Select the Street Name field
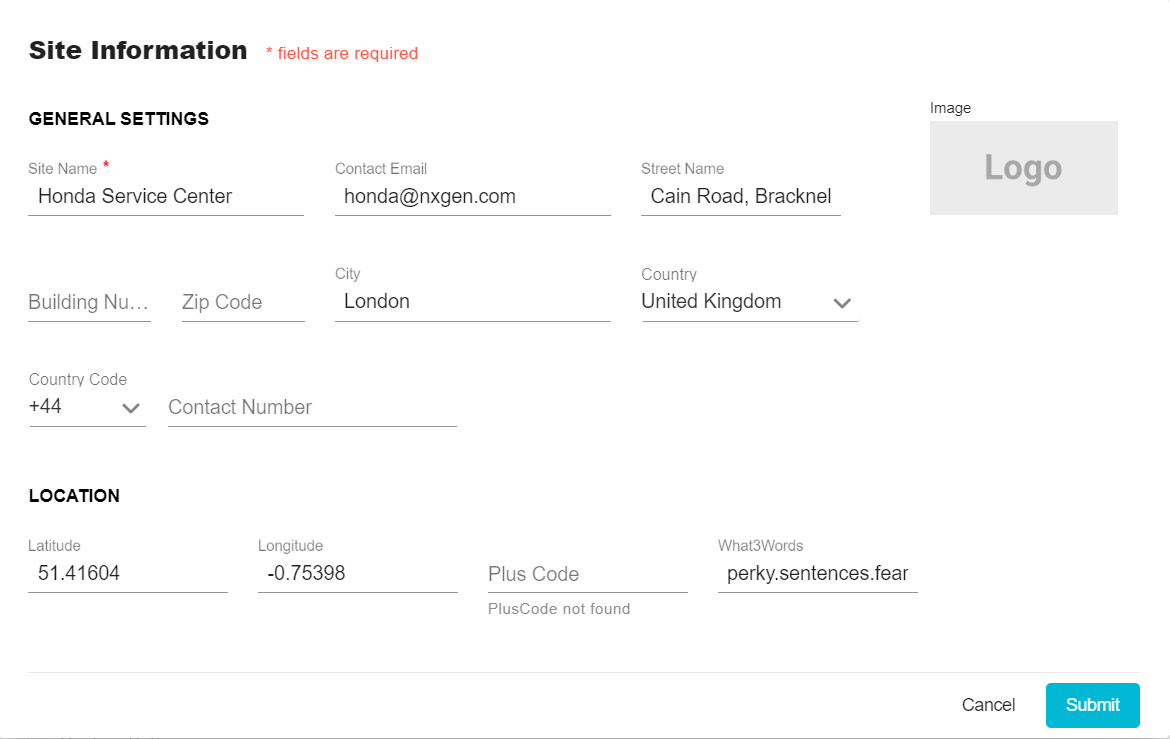 740,196
